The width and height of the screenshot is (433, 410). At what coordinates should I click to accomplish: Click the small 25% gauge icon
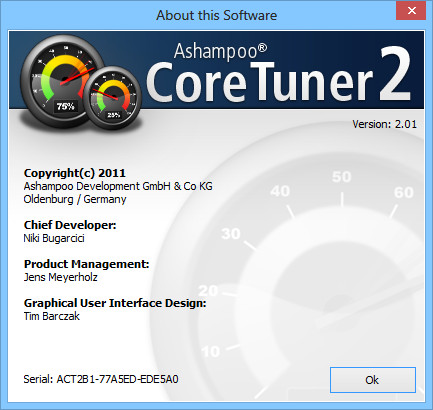tap(113, 97)
